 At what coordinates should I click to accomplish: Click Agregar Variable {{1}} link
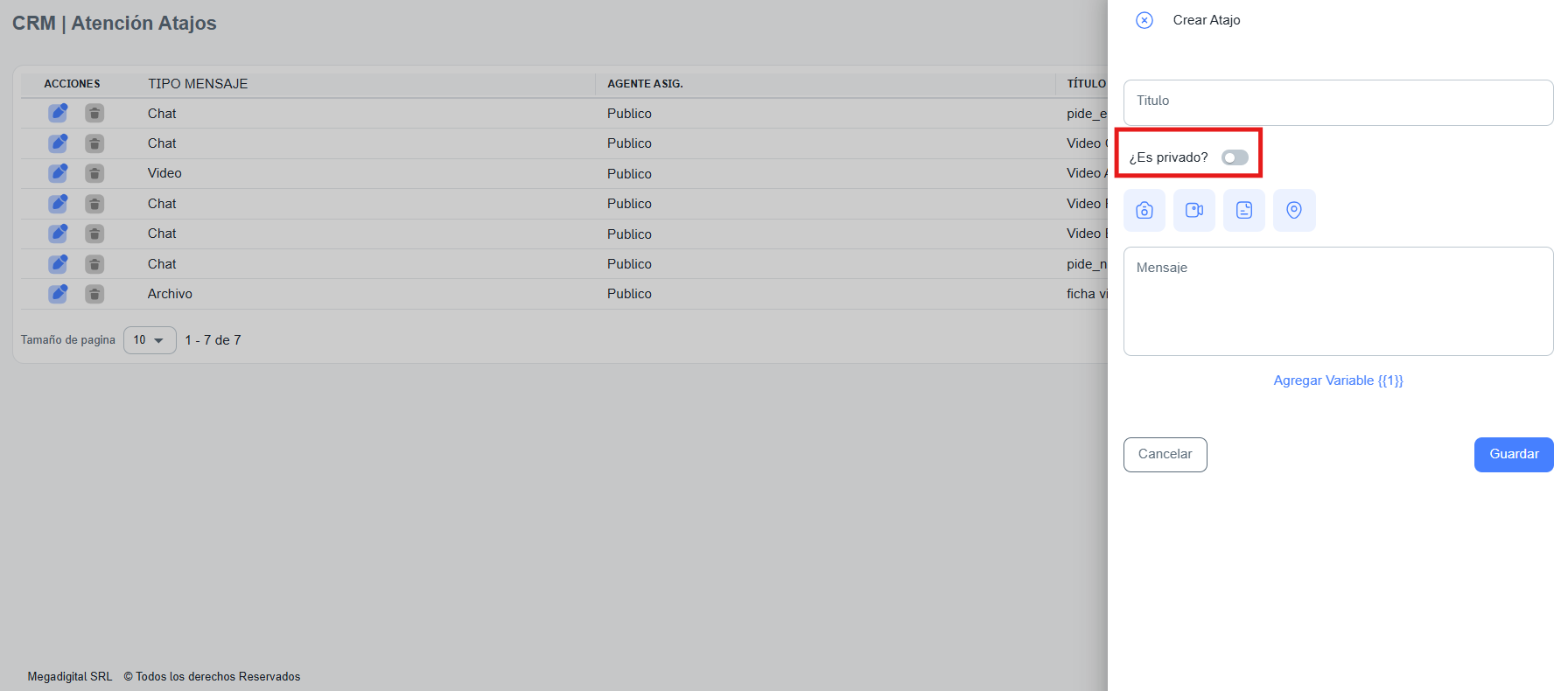click(x=1338, y=380)
